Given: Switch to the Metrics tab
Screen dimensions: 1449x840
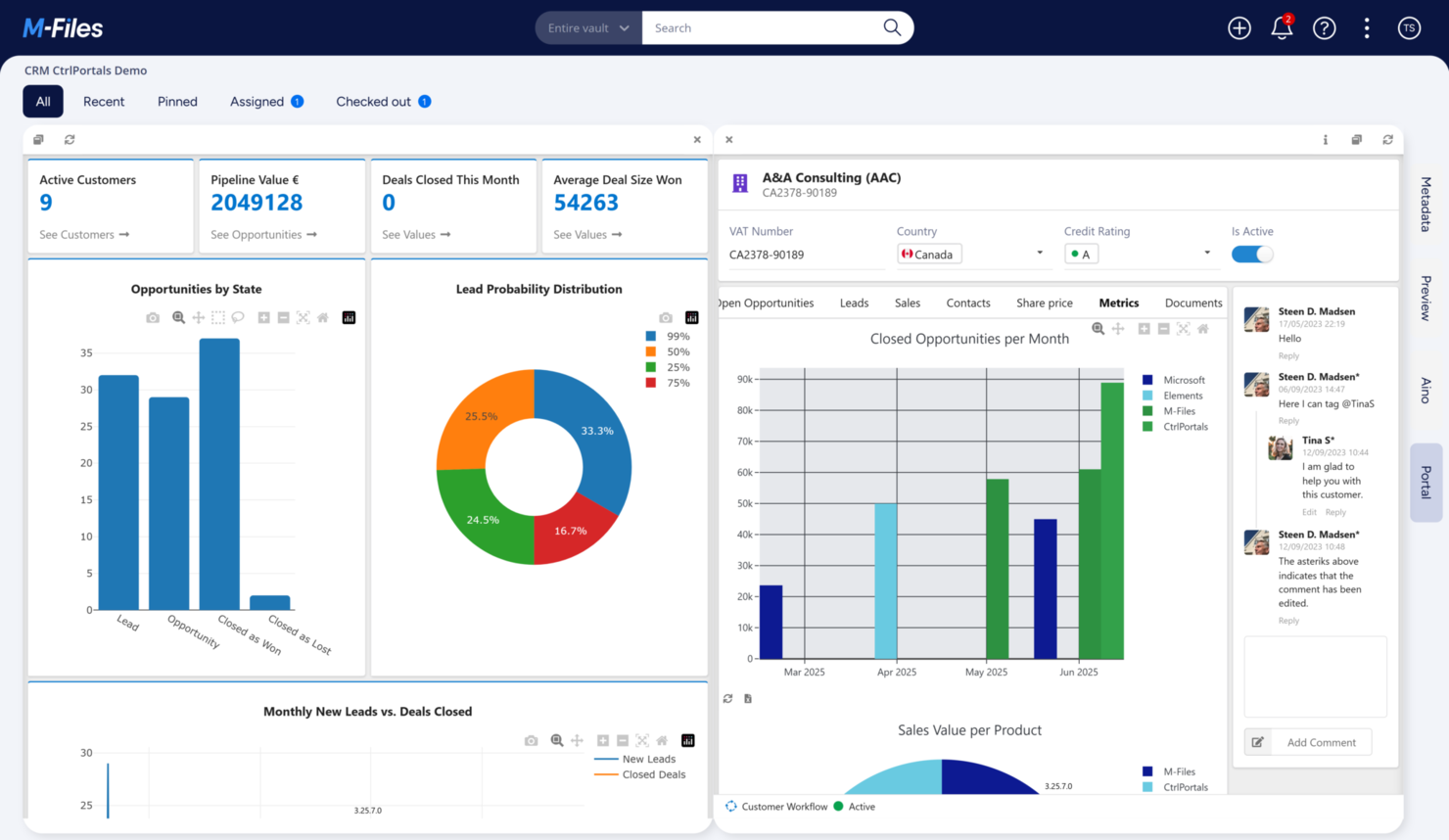Looking at the screenshot, I should point(1118,303).
